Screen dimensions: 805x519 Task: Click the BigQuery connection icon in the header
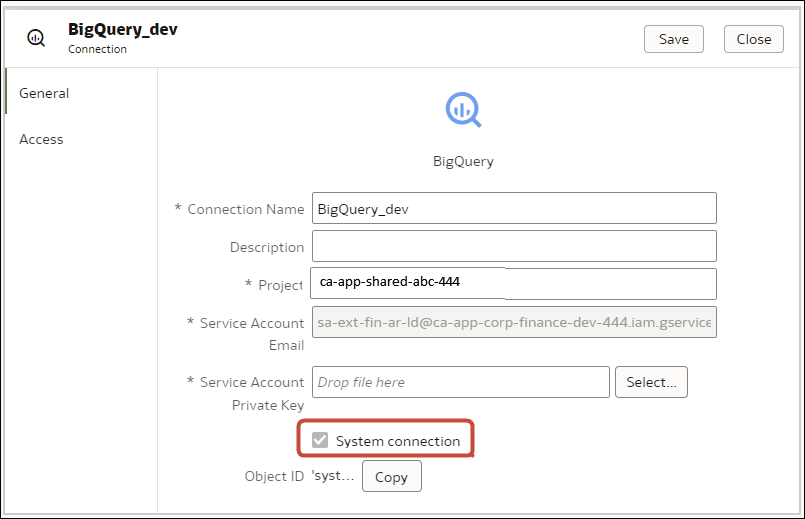(36, 38)
